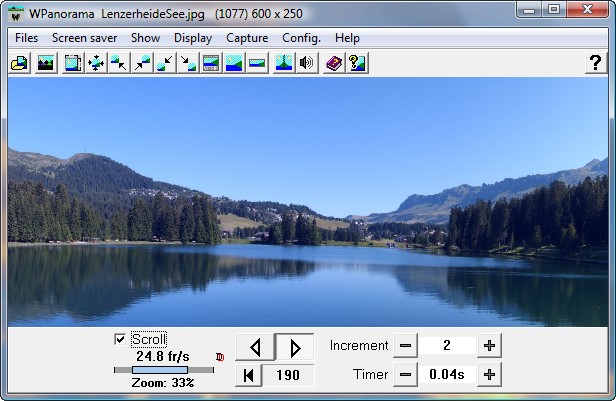
Task: Open the Files menu
Action: (27, 38)
